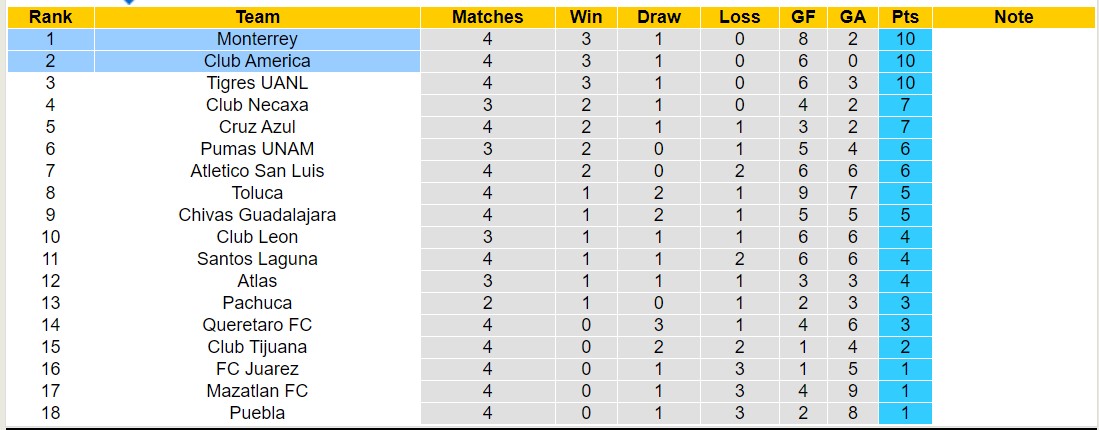Viewport: 1099px width, 430px height.
Task: Click the Pachuca team name
Action: 257,303
